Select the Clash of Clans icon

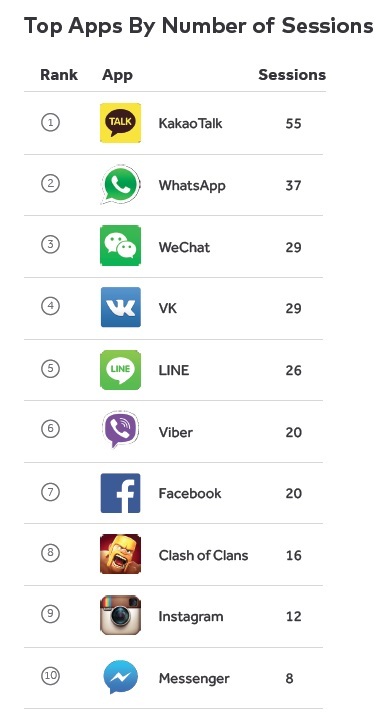[120, 554]
